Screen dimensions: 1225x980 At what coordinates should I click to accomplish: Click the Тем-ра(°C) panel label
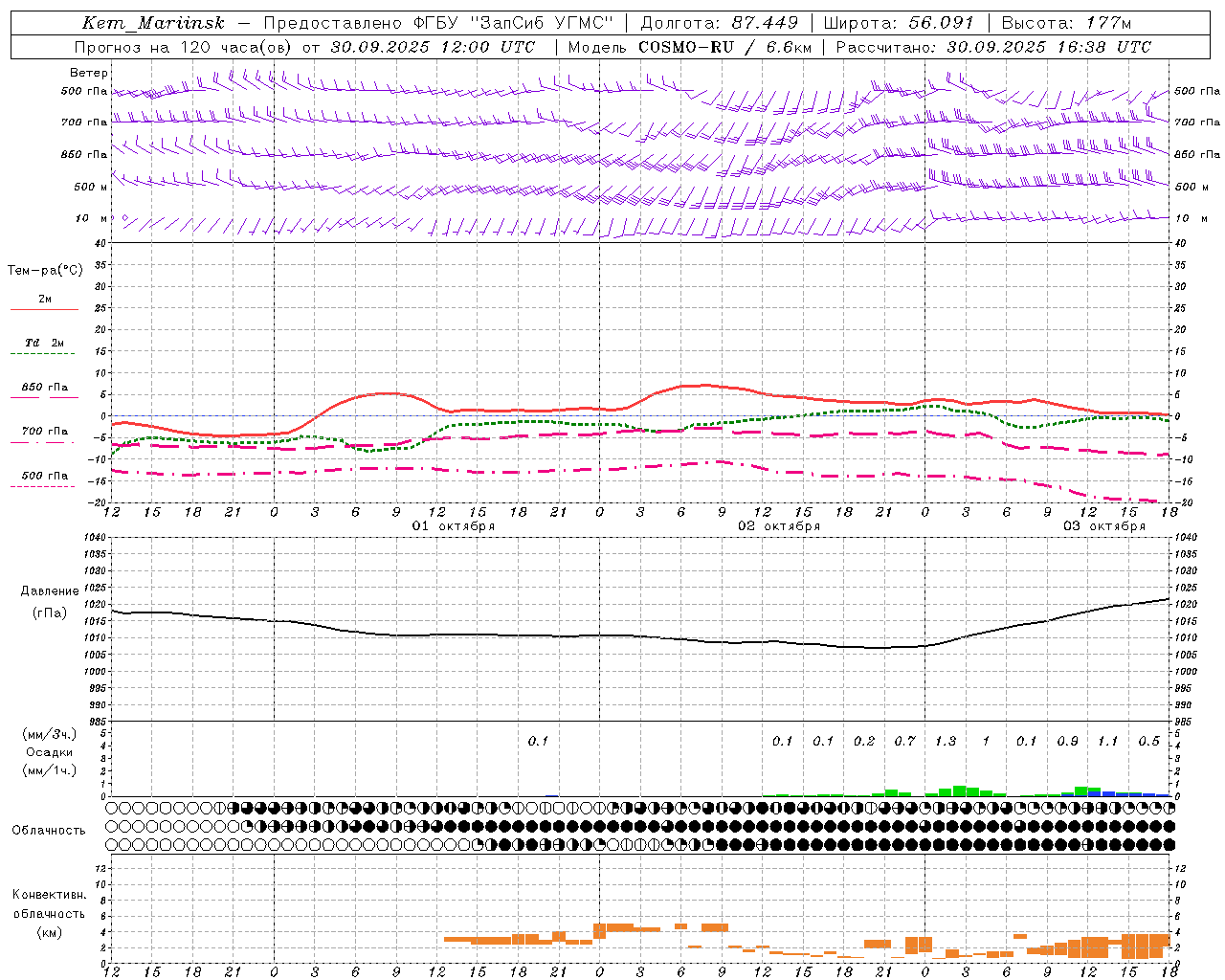(x=45, y=271)
